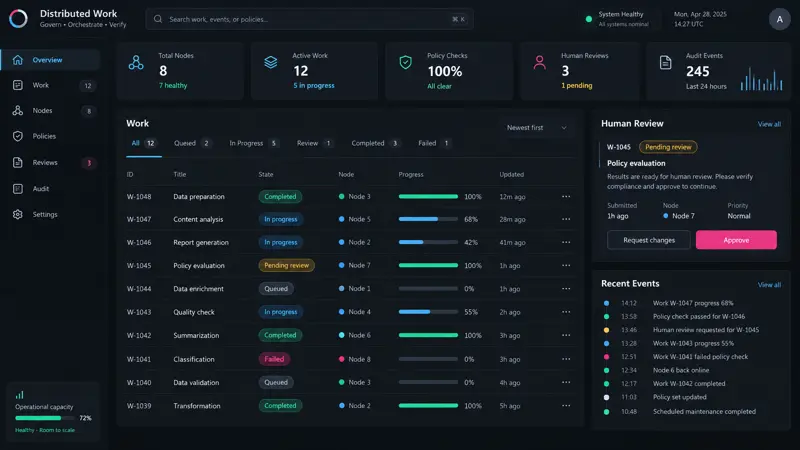This screenshot has width=800, height=450.
Task: Click the Total Nodes card icon
Action: pyautogui.click(x=136, y=62)
